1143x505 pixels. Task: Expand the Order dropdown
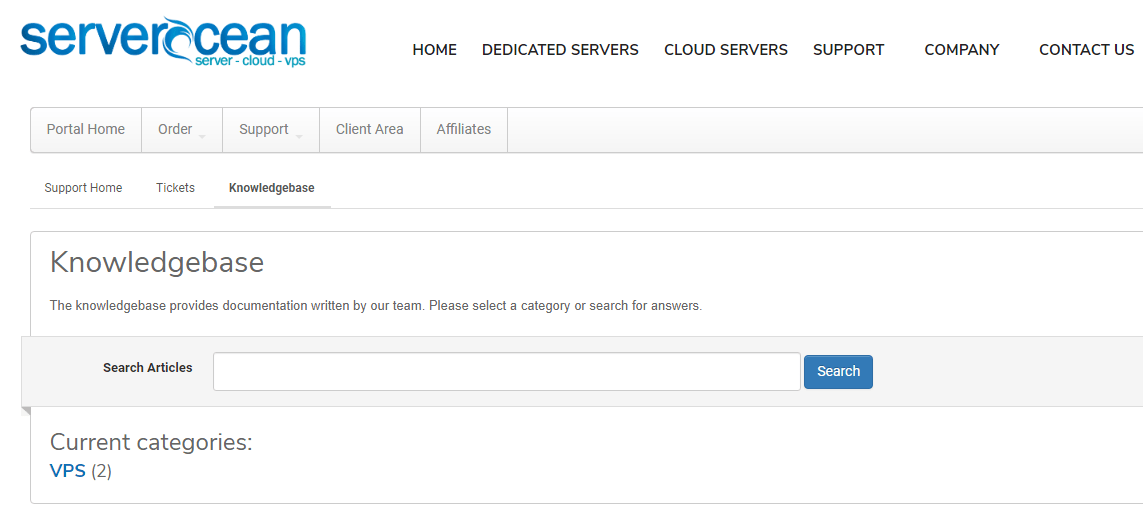coord(182,130)
